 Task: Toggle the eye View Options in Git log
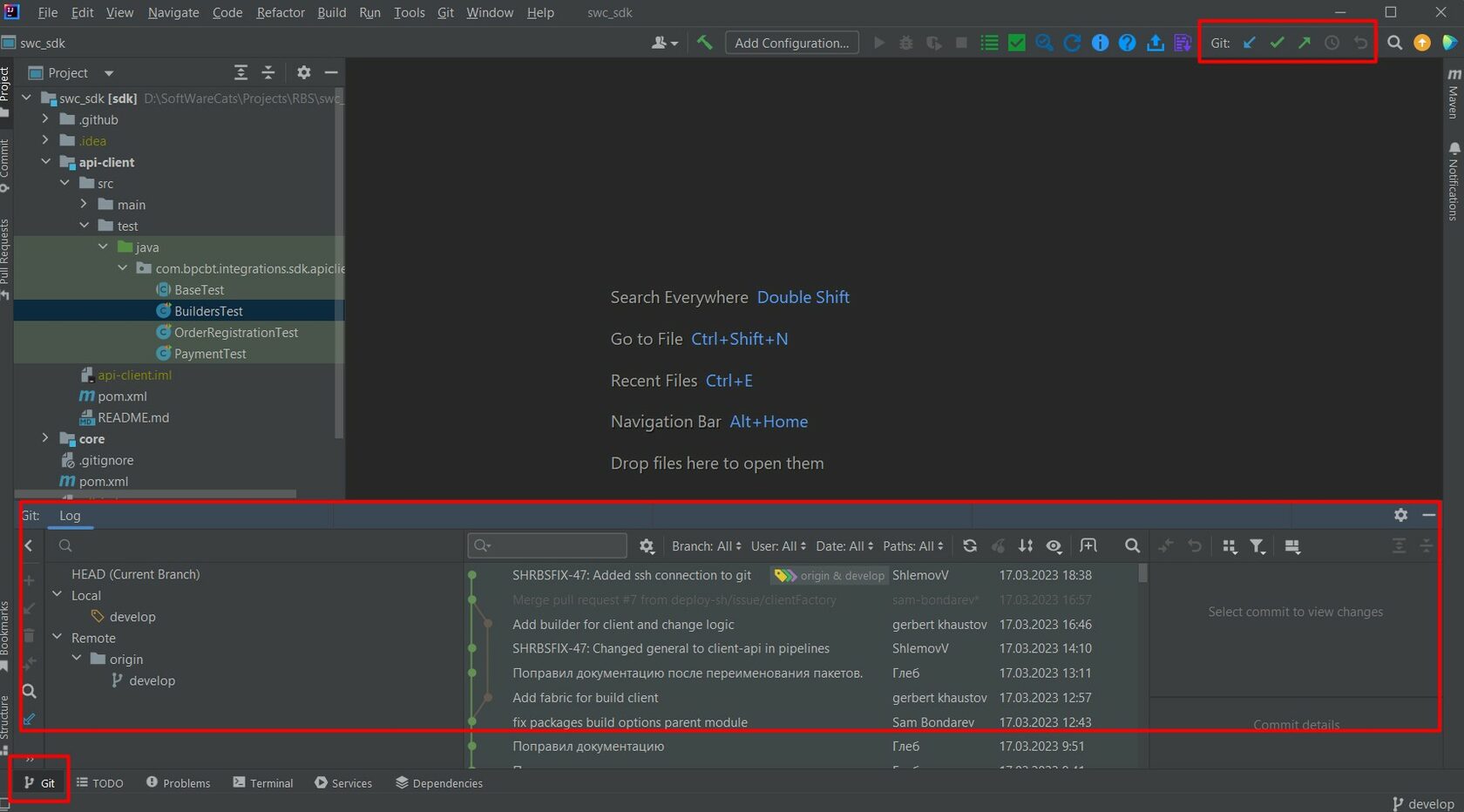pos(1054,546)
